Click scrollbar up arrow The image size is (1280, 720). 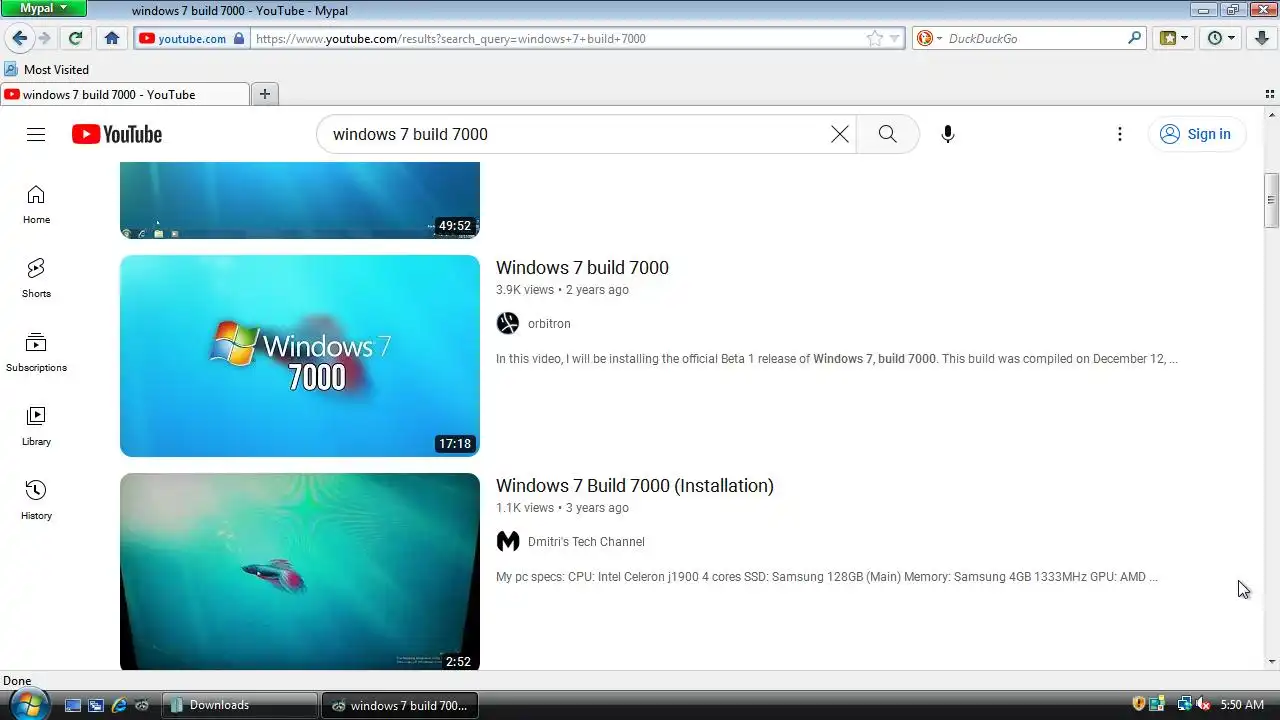[x=1271, y=114]
